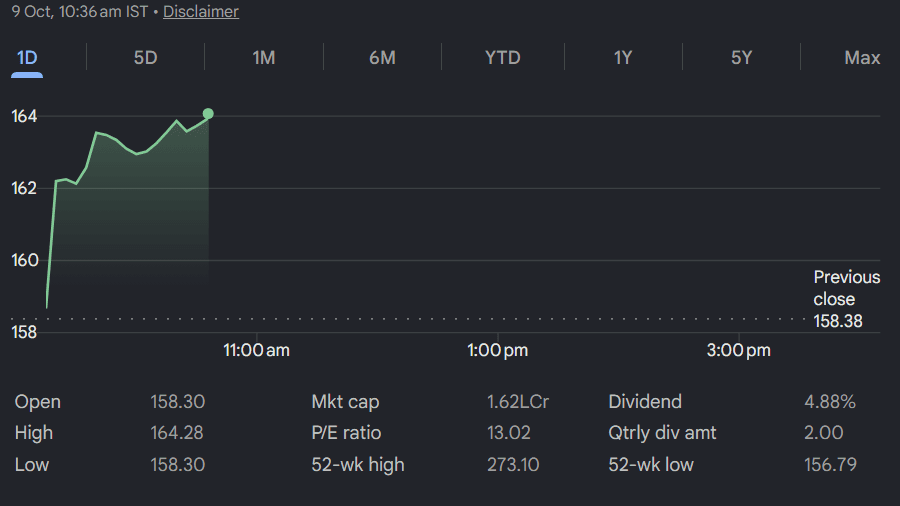This screenshot has height=506, width=900.
Task: Switch to the 5D chart range
Action: (x=145, y=57)
